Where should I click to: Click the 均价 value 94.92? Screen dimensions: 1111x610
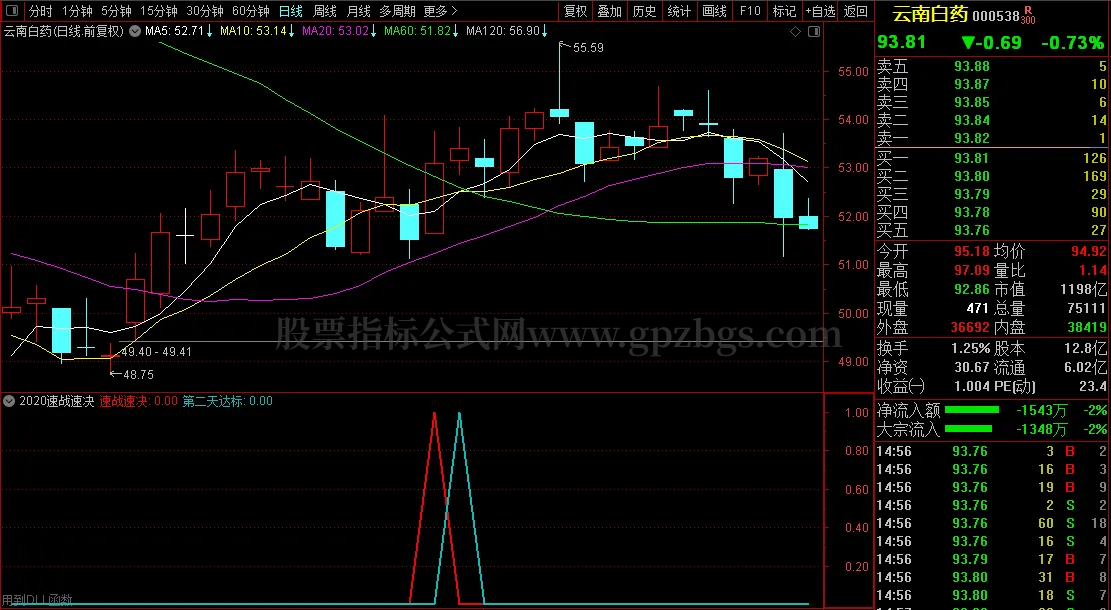point(1088,252)
